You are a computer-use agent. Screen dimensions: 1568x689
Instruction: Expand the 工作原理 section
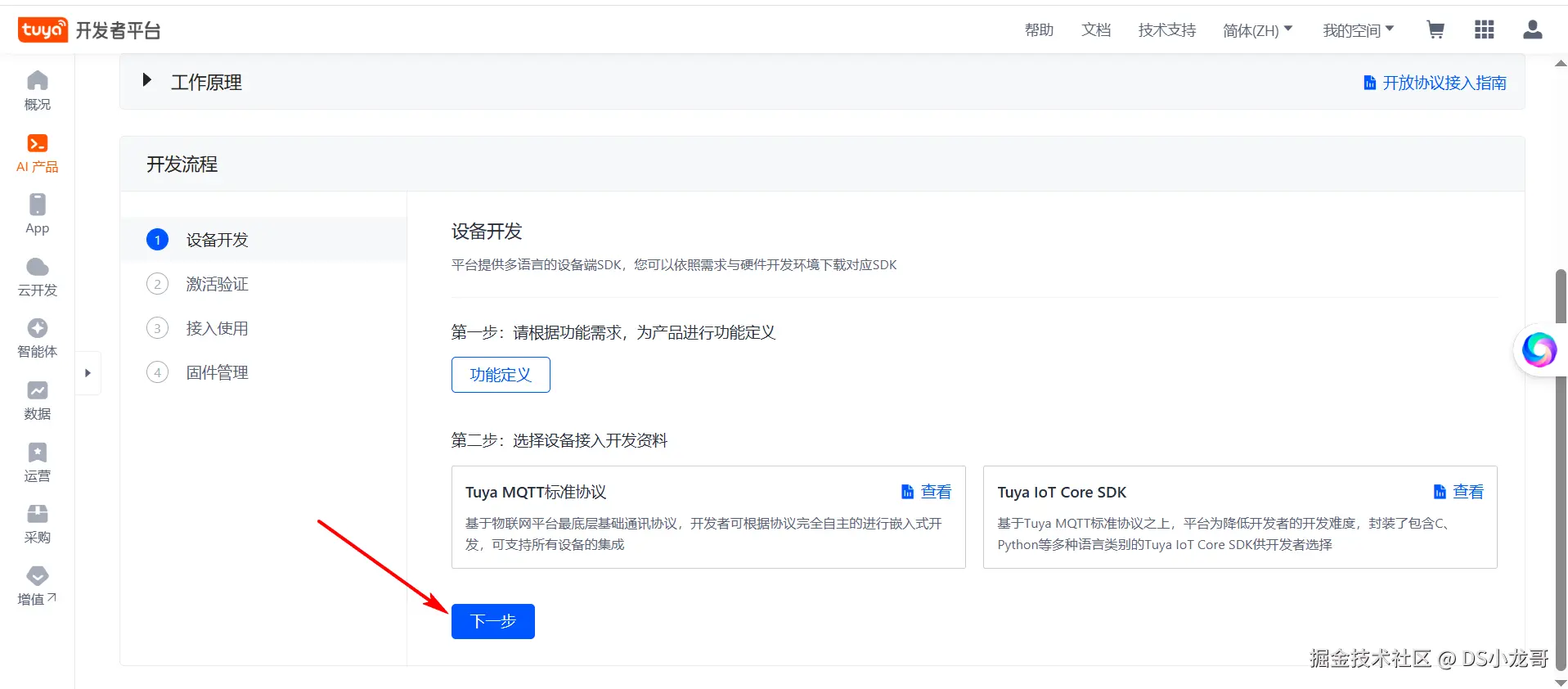[x=147, y=80]
